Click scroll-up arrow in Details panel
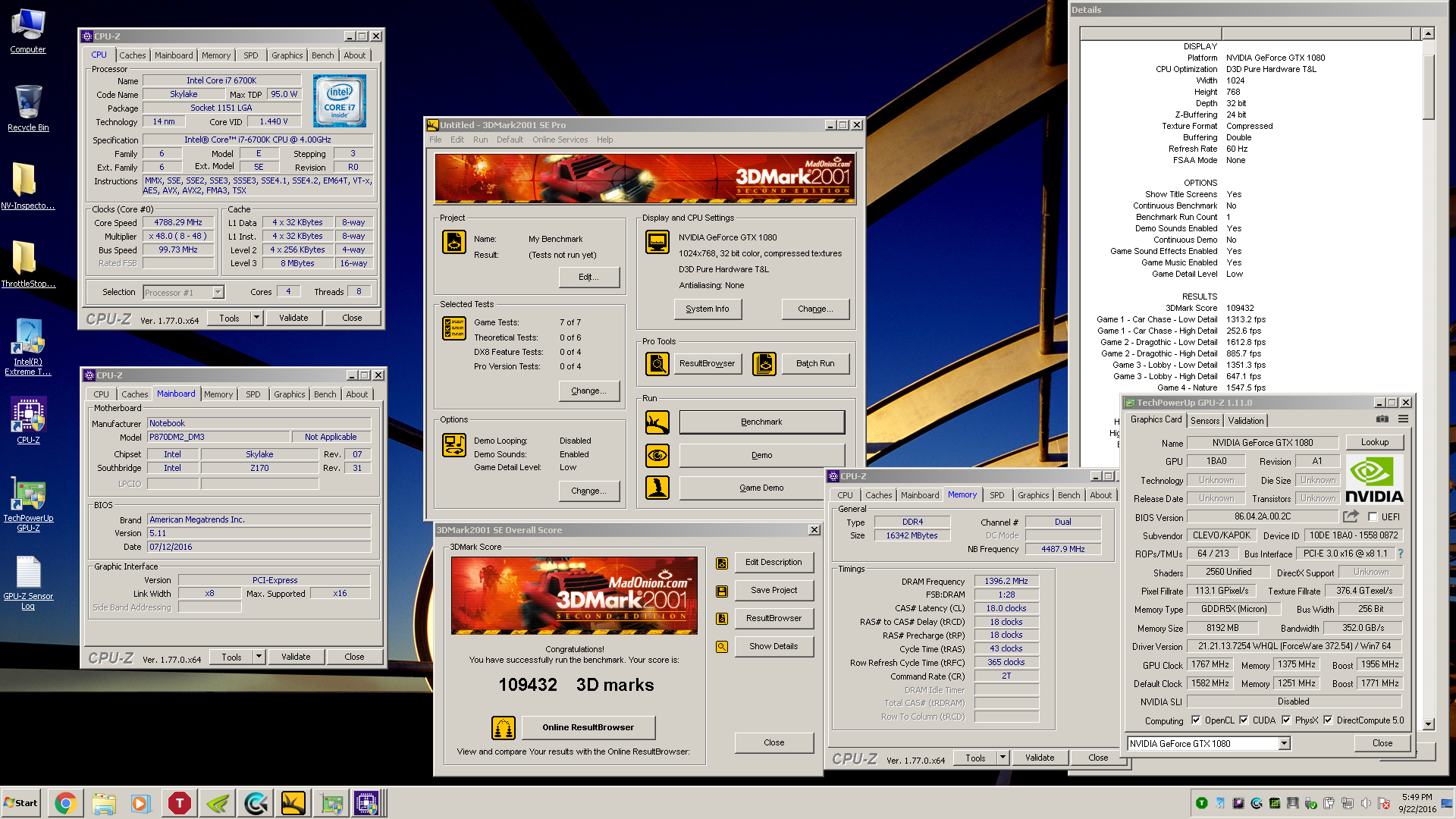This screenshot has width=1456, height=819. coord(1429,33)
